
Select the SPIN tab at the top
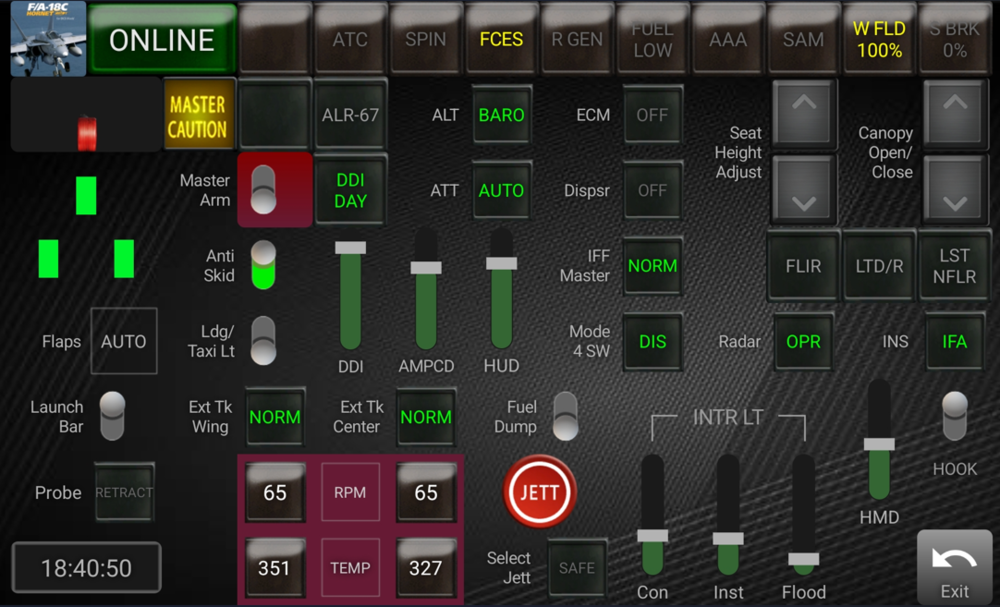point(425,40)
